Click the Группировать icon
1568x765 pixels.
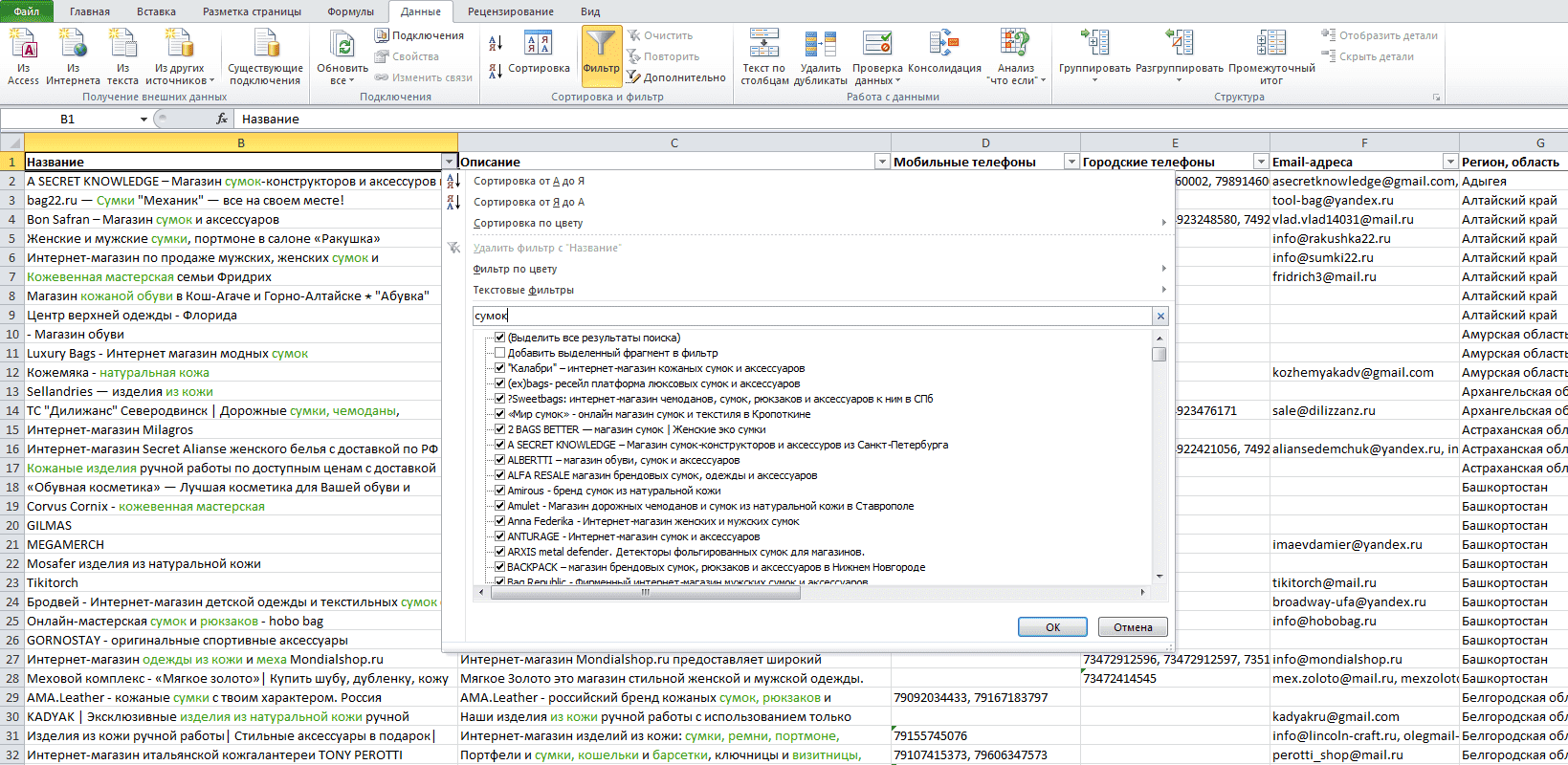click(x=1094, y=42)
